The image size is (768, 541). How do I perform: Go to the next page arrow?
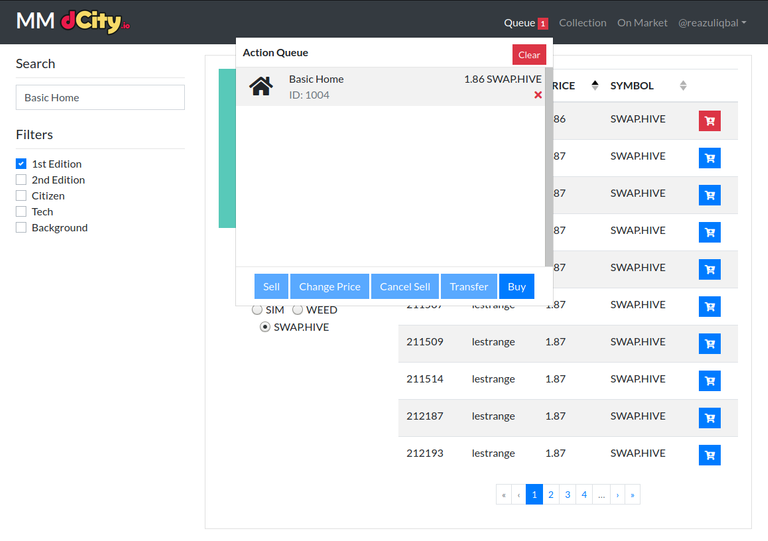point(618,494)
